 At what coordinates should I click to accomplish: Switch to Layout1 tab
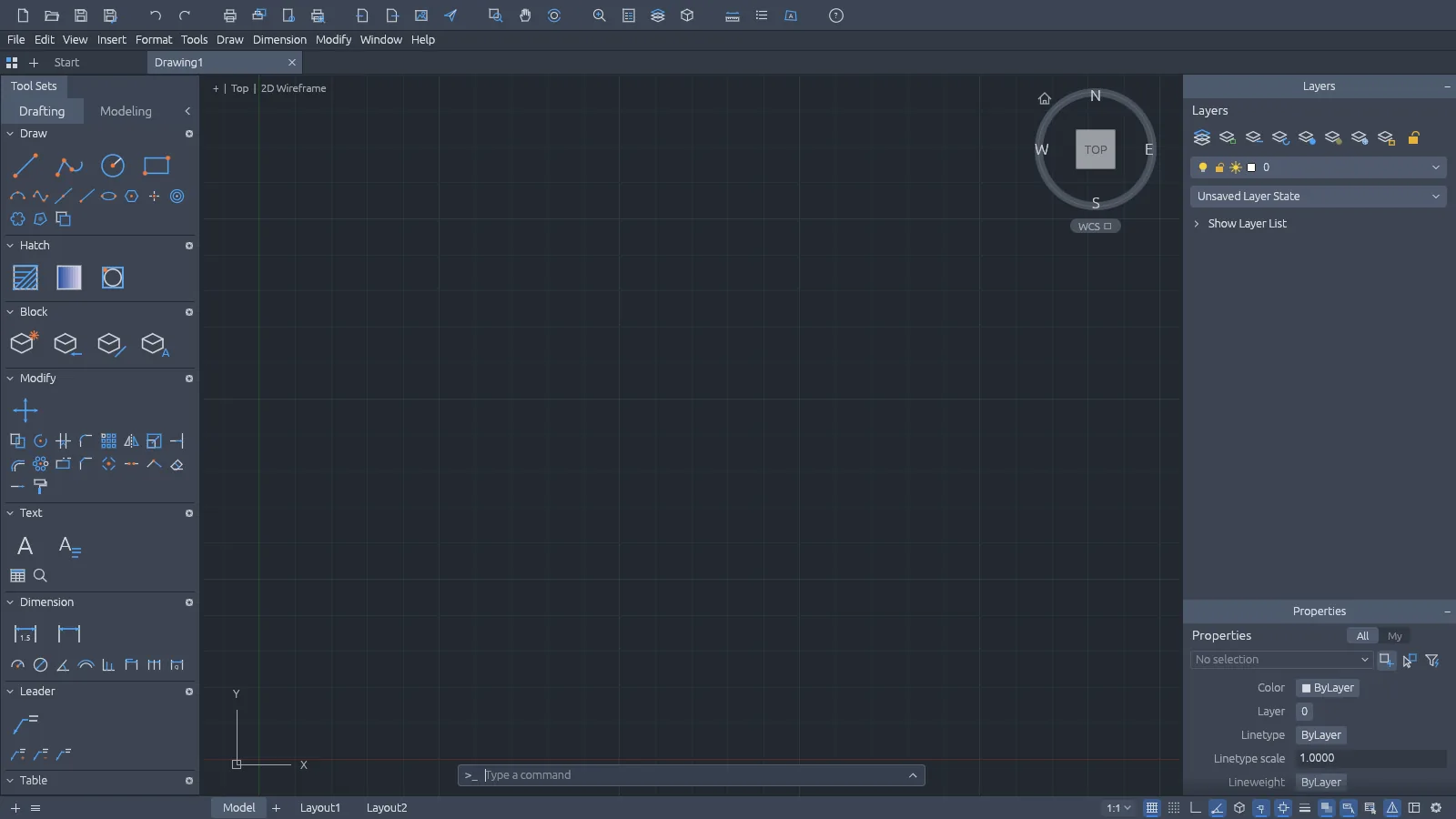coord(320,808)
